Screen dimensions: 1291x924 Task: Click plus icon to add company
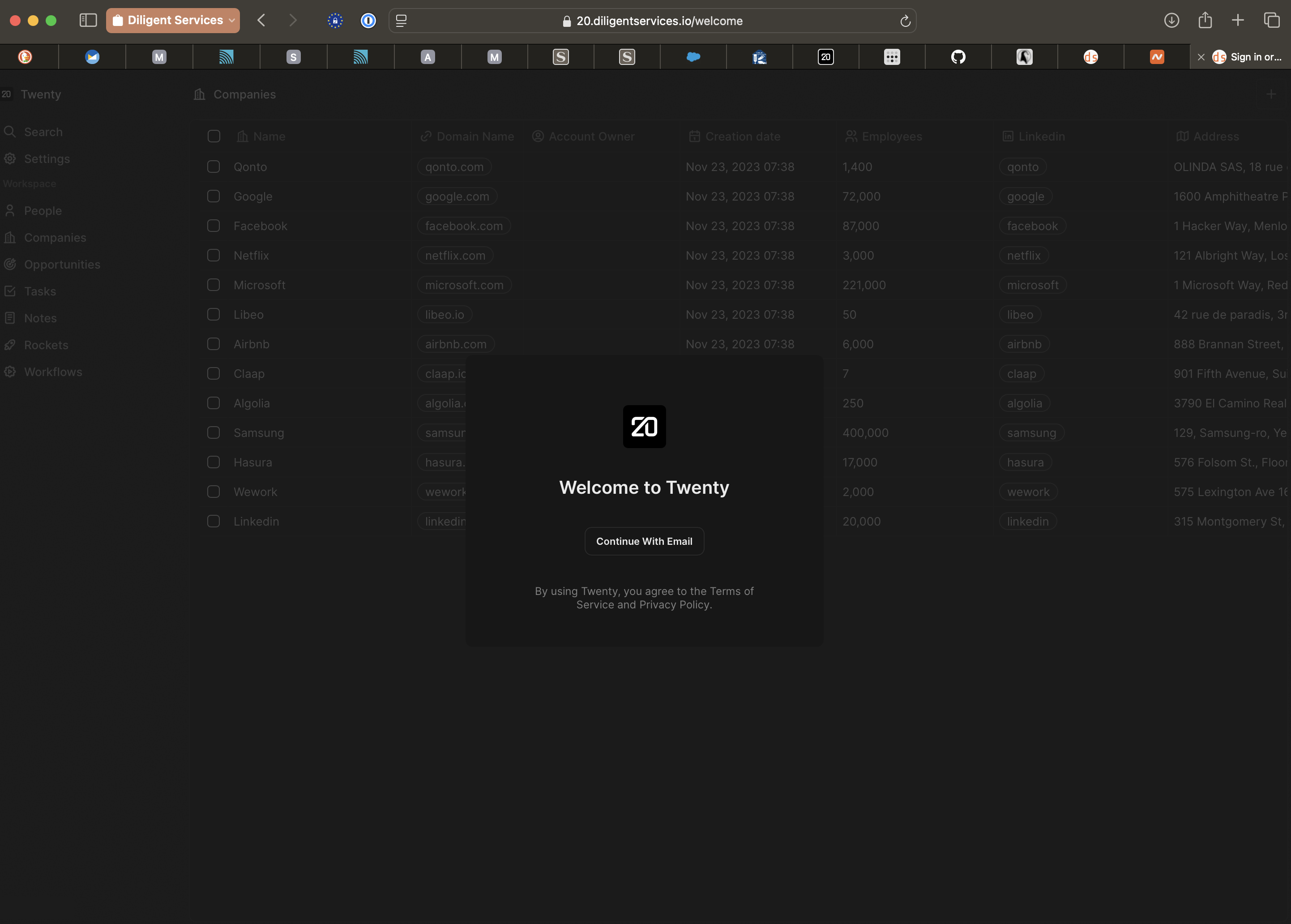[1271, 94]
